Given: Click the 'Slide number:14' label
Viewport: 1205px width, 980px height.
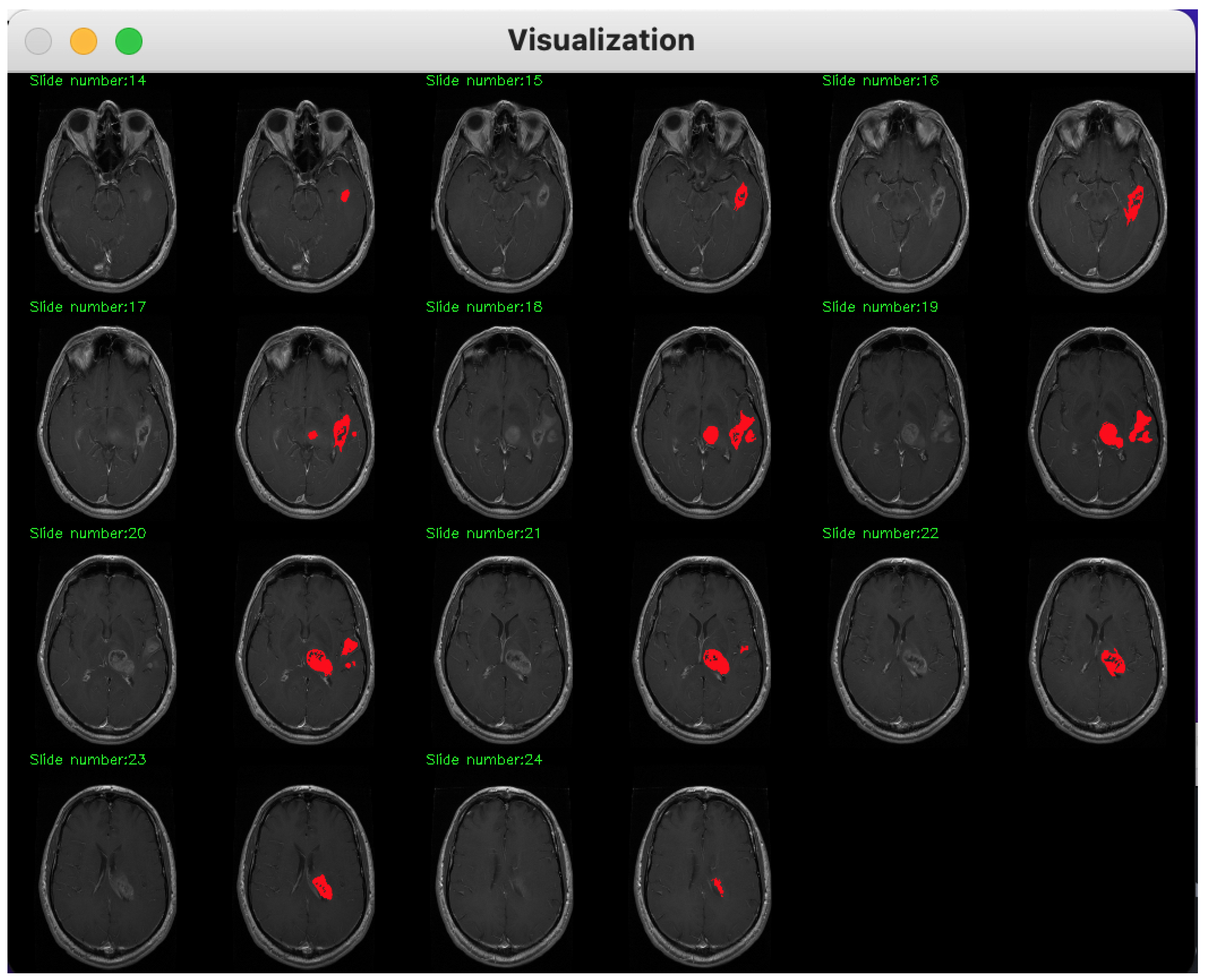Looking at the screenshot, I should tap(87, 81).
